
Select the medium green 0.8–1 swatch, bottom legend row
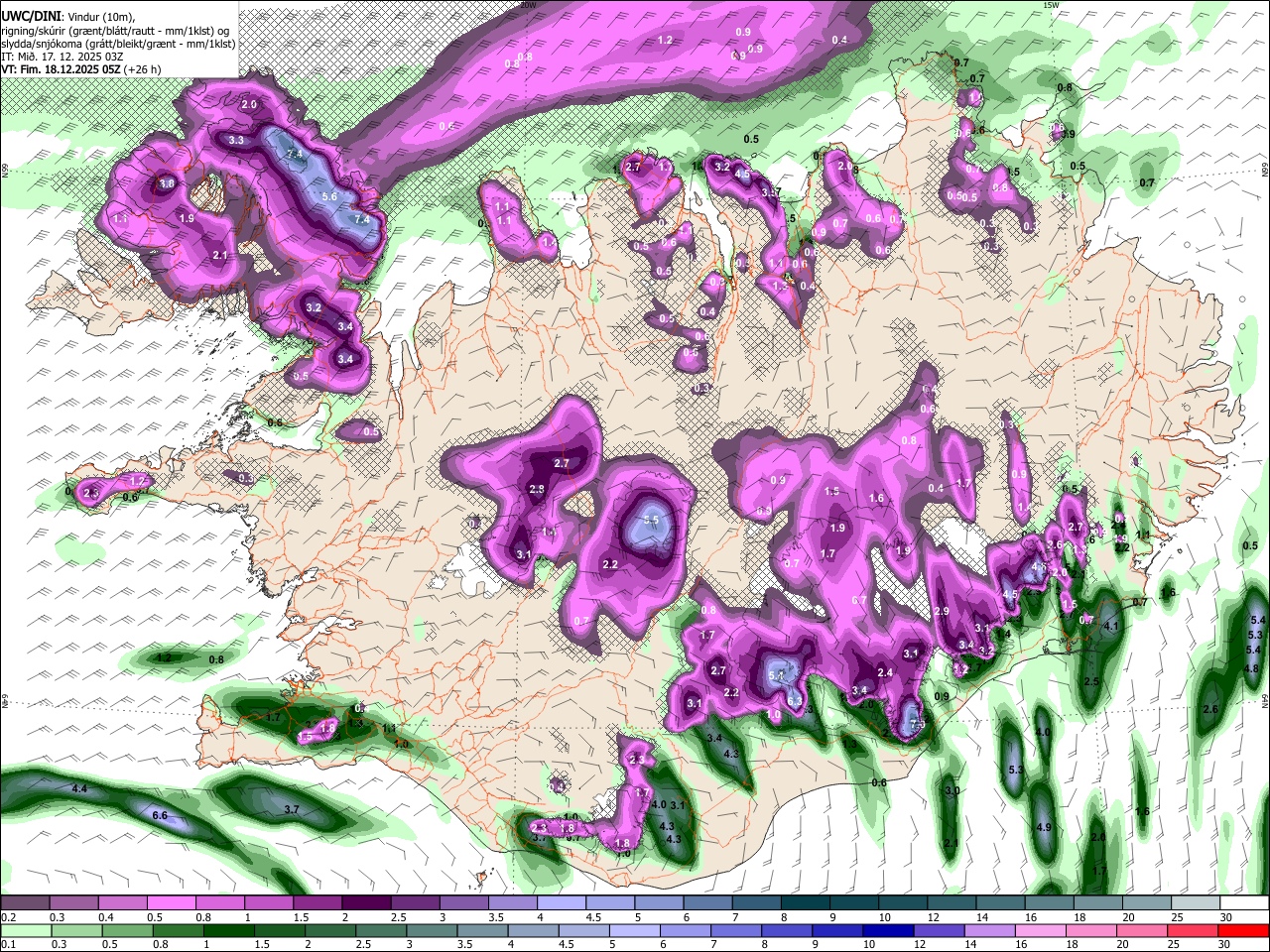[179, 930]
